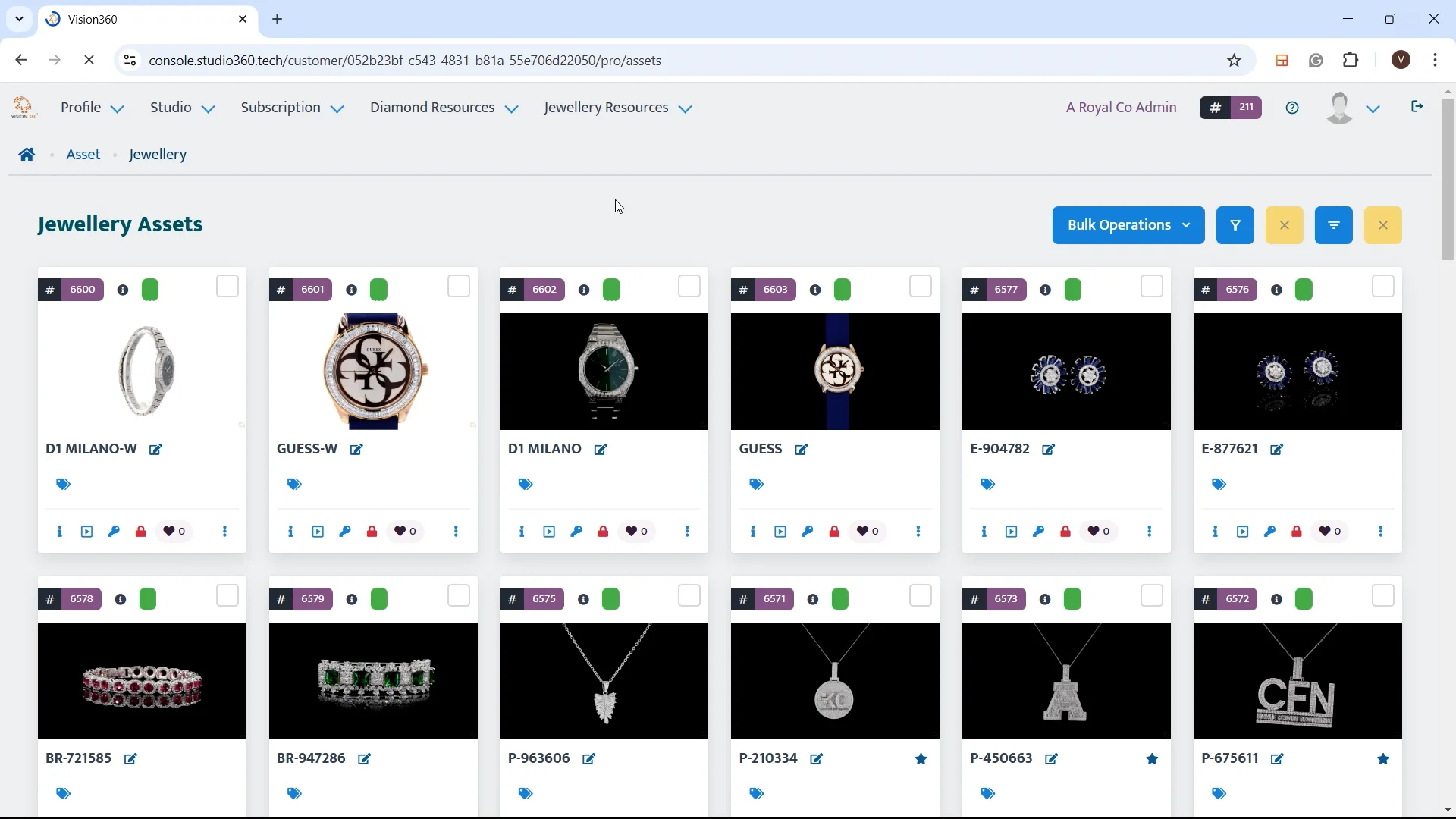Click the edit pencil next to D1 MILANO-W
This screenshot has height=819, width=1456.
156,450
